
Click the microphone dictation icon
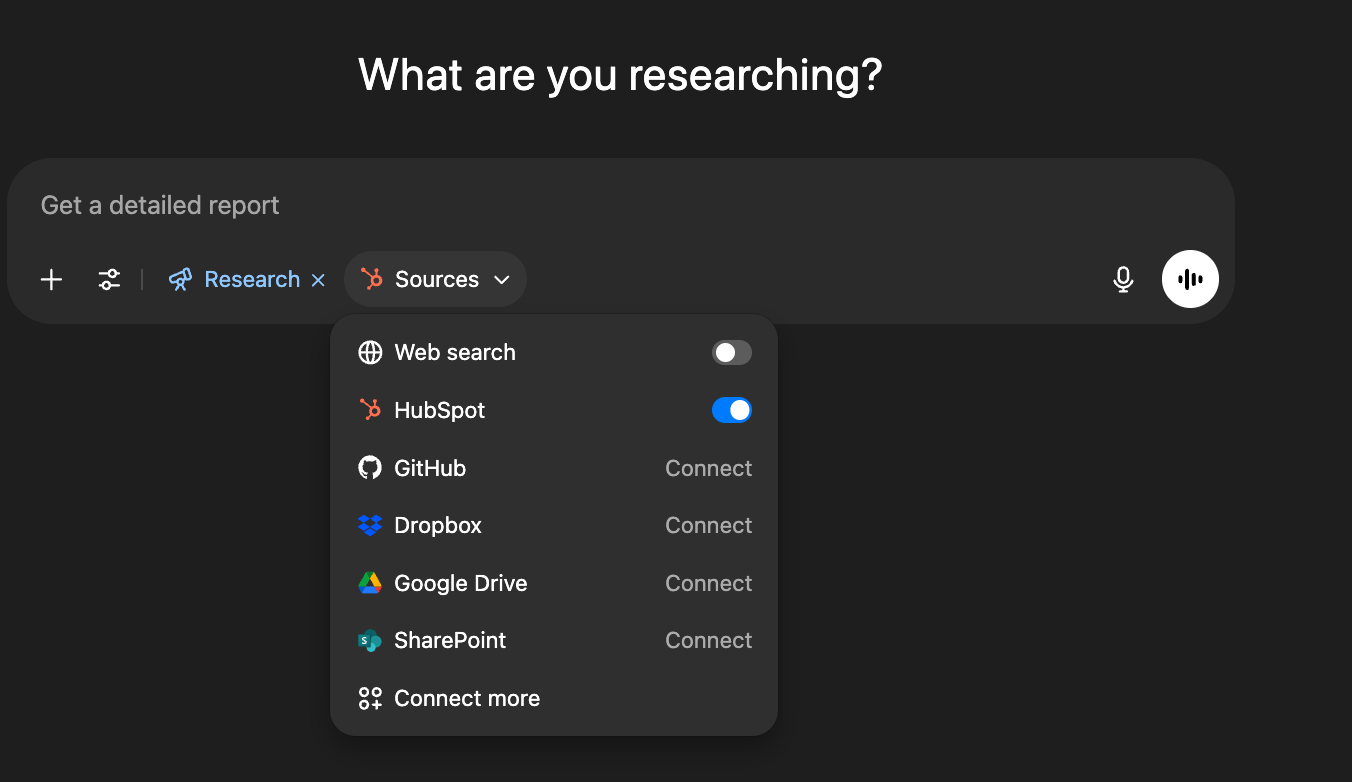1123,280
